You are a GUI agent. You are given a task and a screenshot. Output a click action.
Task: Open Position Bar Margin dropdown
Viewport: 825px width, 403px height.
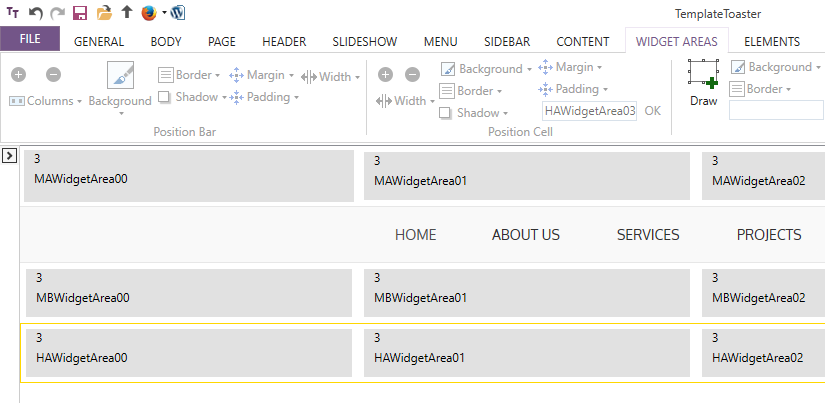(262, 75)
